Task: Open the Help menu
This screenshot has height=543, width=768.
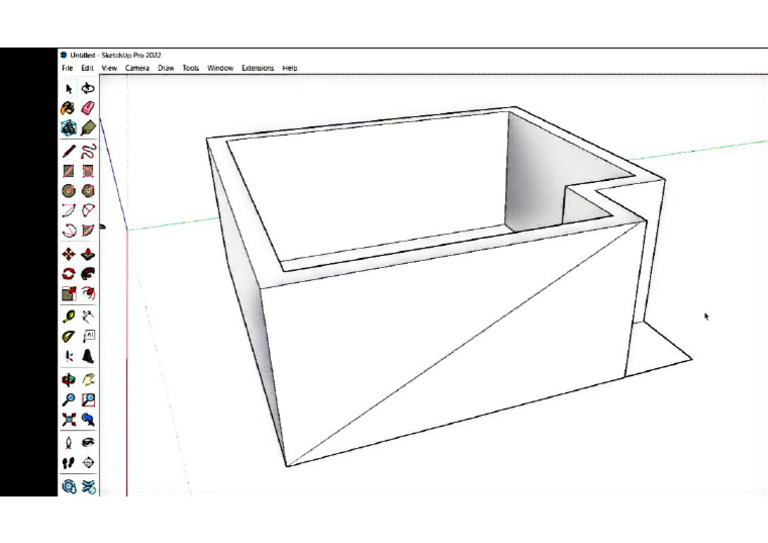Action: [x=290, y=68]
